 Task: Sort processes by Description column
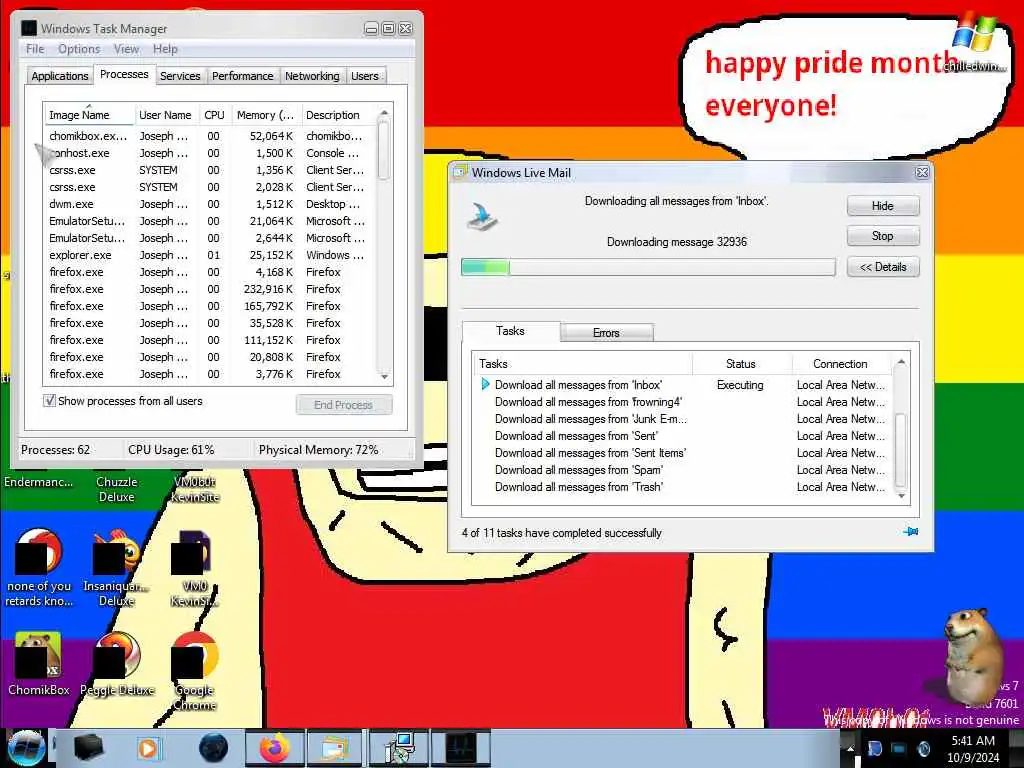[338, 115]
